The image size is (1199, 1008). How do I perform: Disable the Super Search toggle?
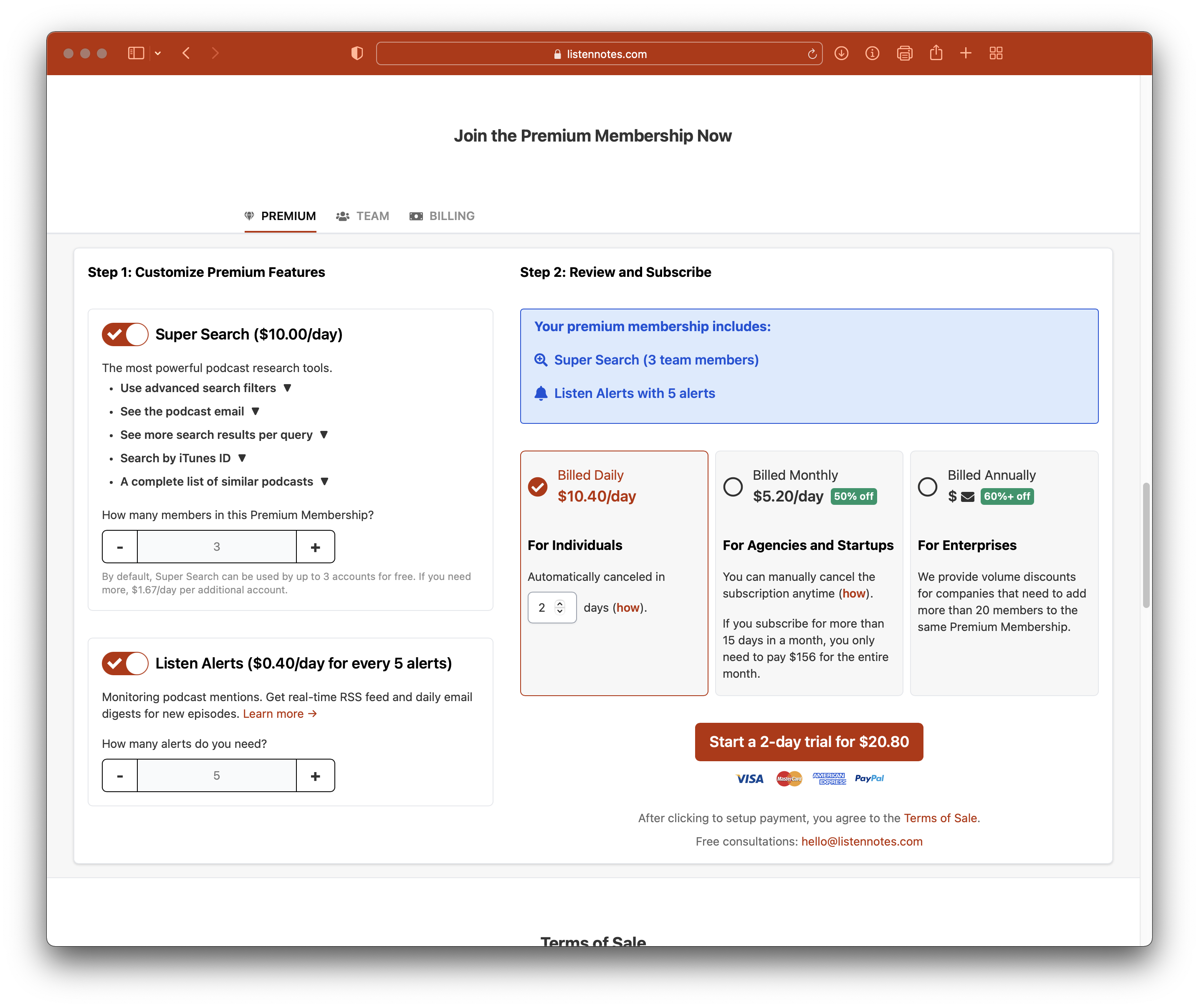pyautogui.click(x=124, y=334)
